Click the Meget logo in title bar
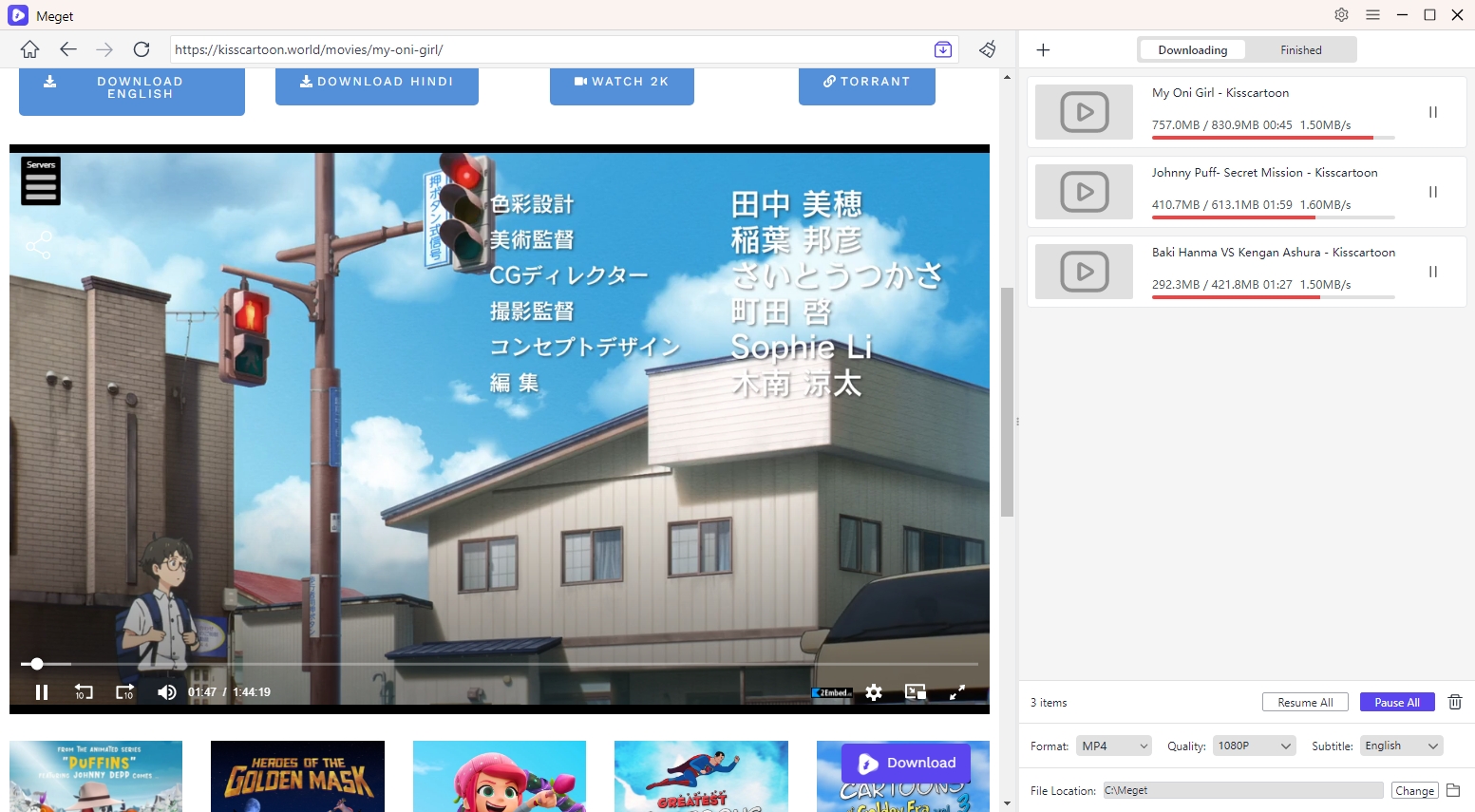 tap(18, 15)
